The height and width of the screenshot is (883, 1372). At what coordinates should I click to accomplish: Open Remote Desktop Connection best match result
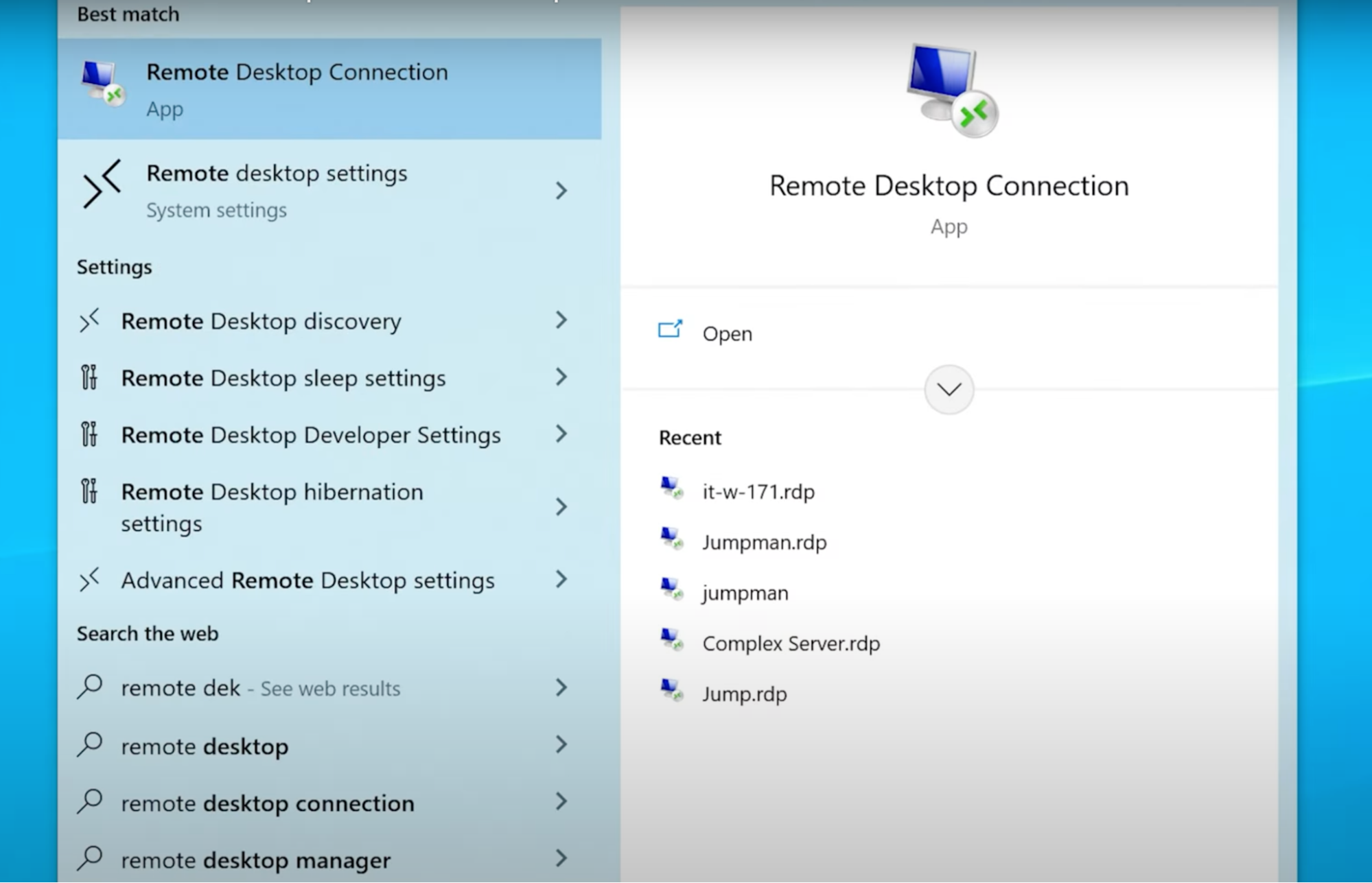tap(329, 89)
